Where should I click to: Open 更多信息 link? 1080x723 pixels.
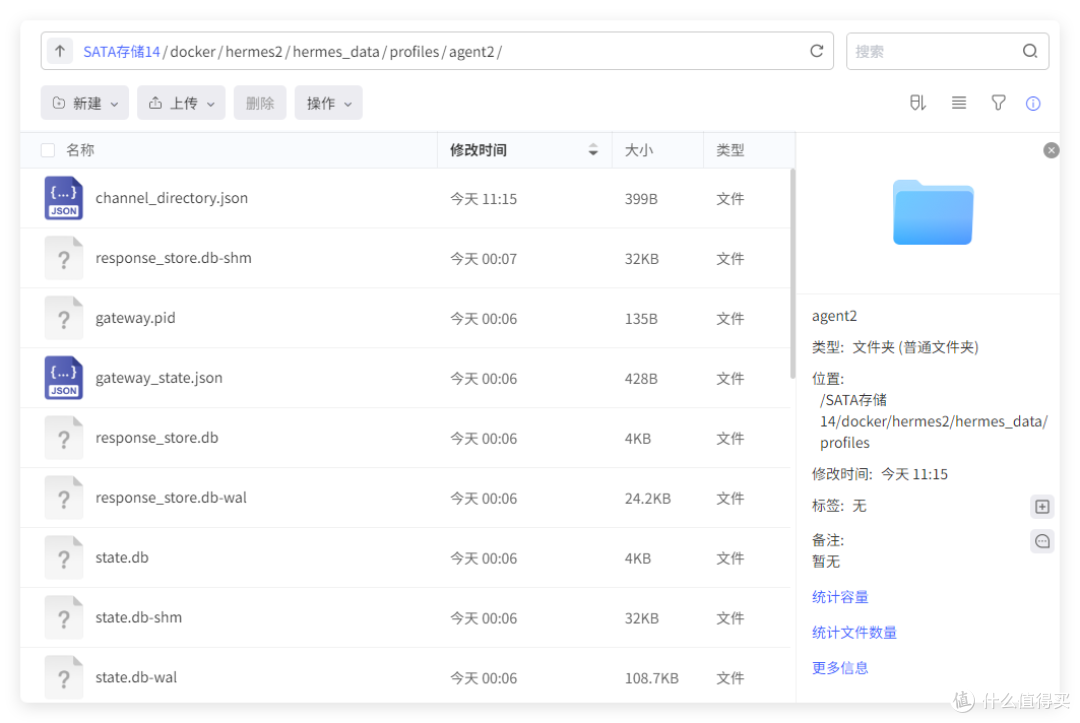[840, 668]
